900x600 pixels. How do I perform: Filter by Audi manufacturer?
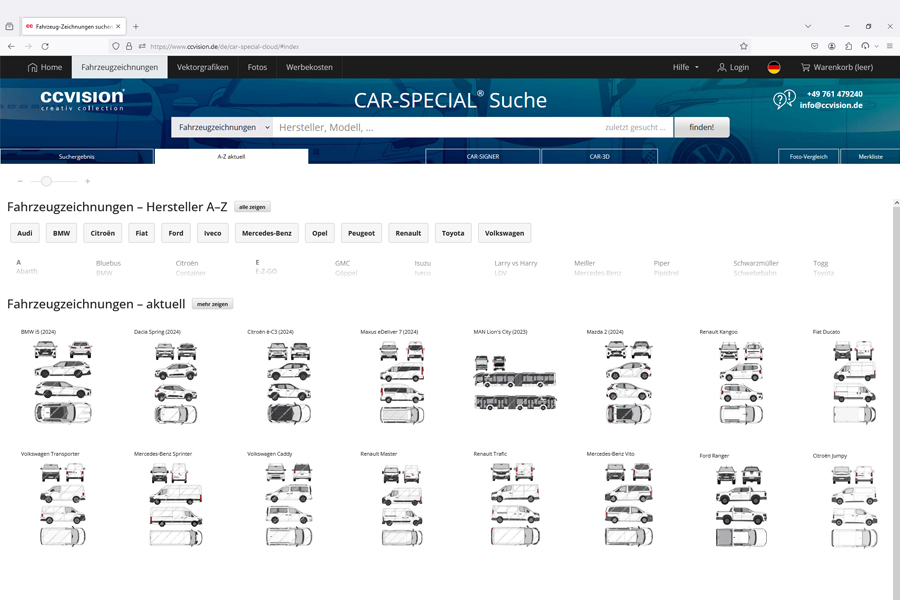pos(25,233)
